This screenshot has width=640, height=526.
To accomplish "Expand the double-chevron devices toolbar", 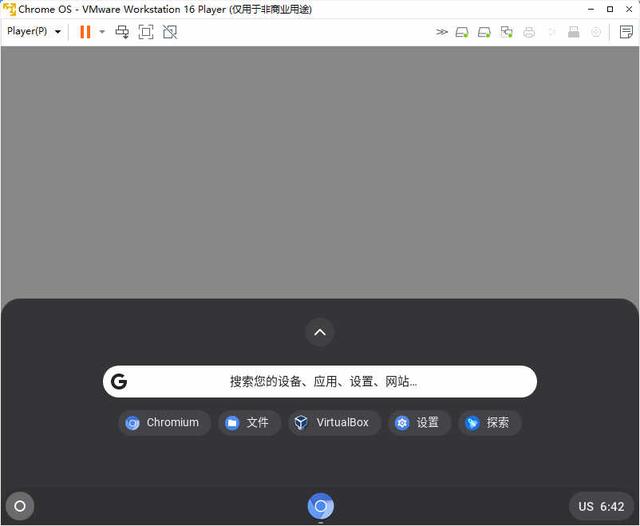I will [442, 32].
